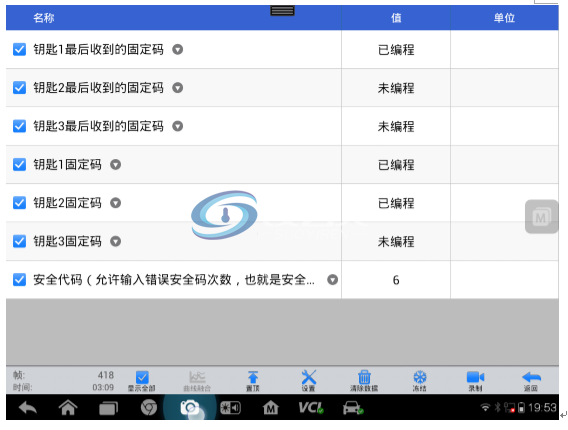Screen dimensions: 568x430
Task: Tap the Android home button
Action: pyautogui.click(x=68, y=408)
